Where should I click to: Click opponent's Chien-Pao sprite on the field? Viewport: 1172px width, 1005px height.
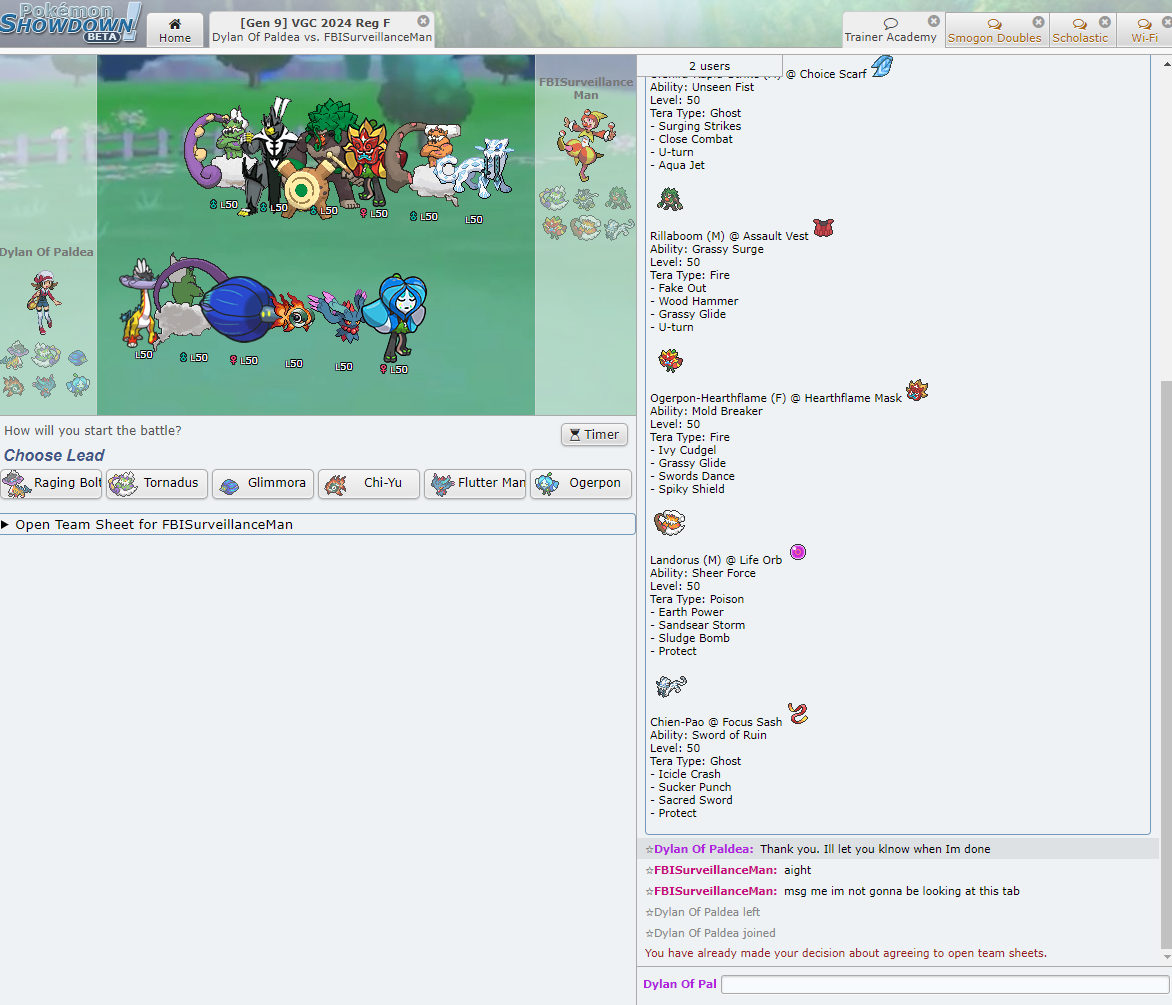[x=474, y=170]
